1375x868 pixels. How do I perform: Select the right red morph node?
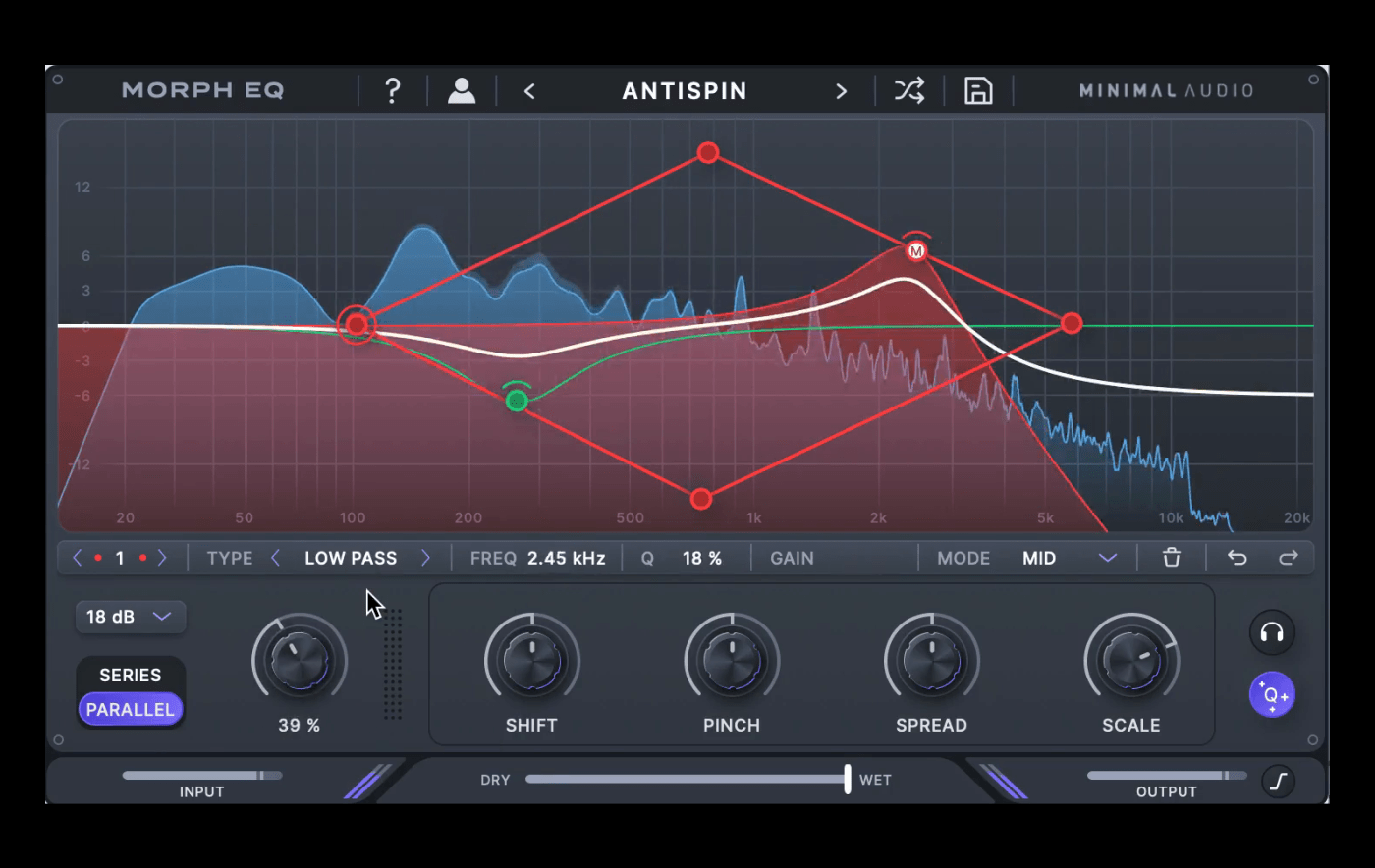click(x=1072, y=323)
